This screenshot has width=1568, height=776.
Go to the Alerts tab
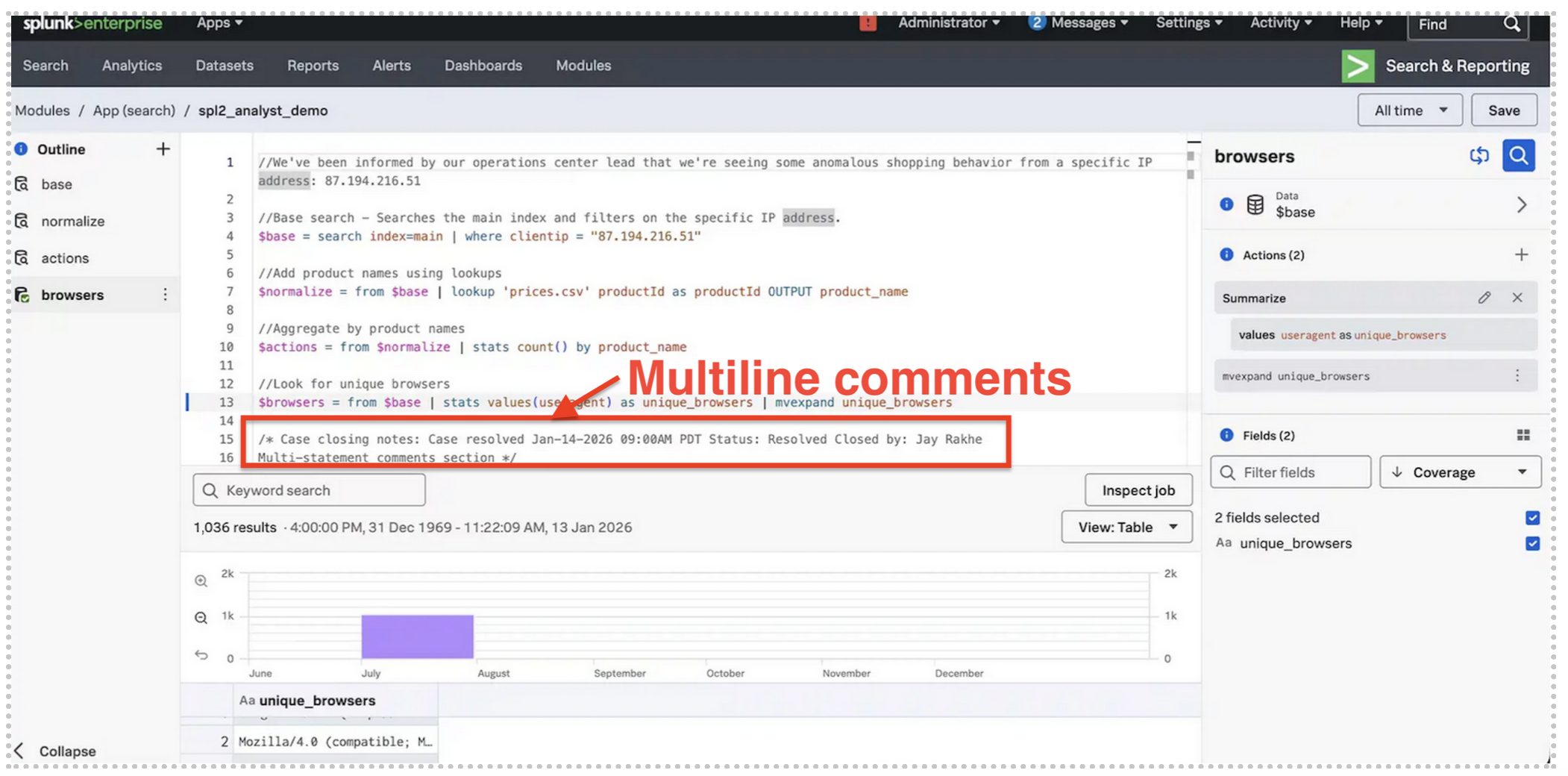[392, 66]
